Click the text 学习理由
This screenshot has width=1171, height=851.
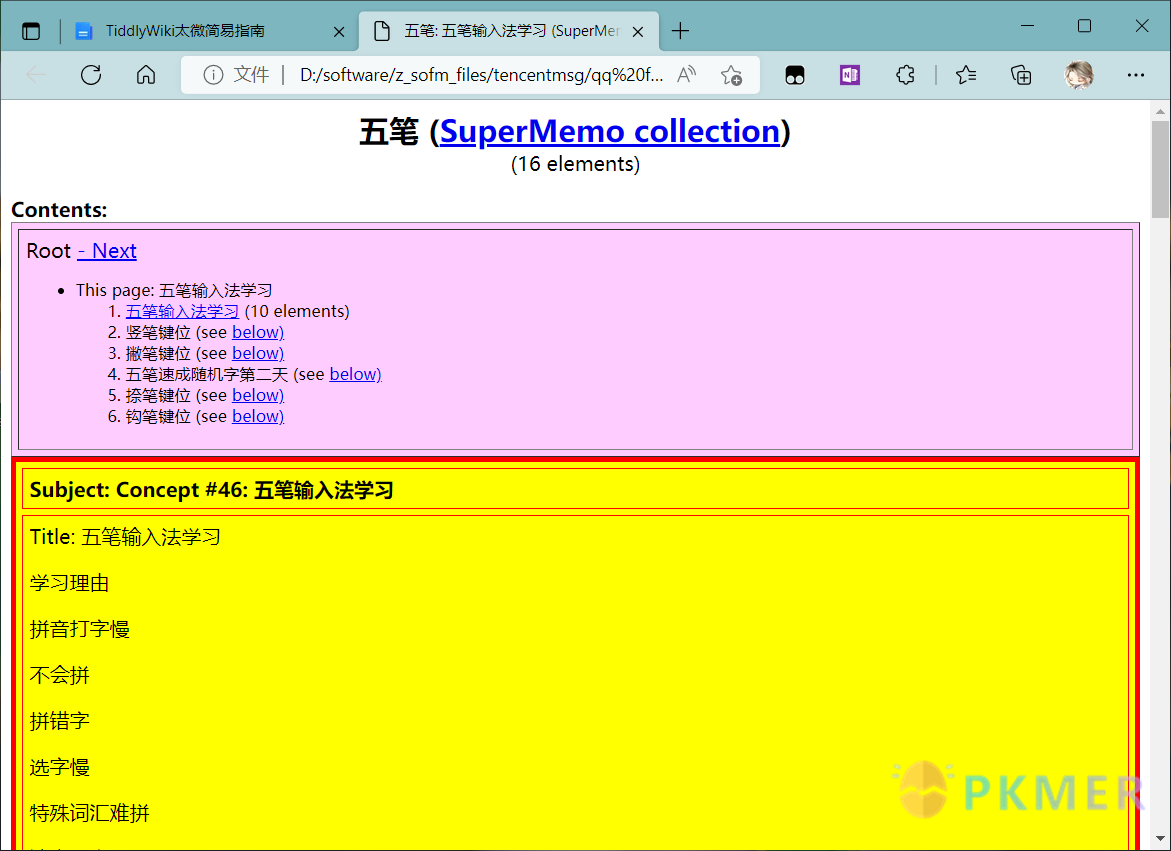pos(69,583)
